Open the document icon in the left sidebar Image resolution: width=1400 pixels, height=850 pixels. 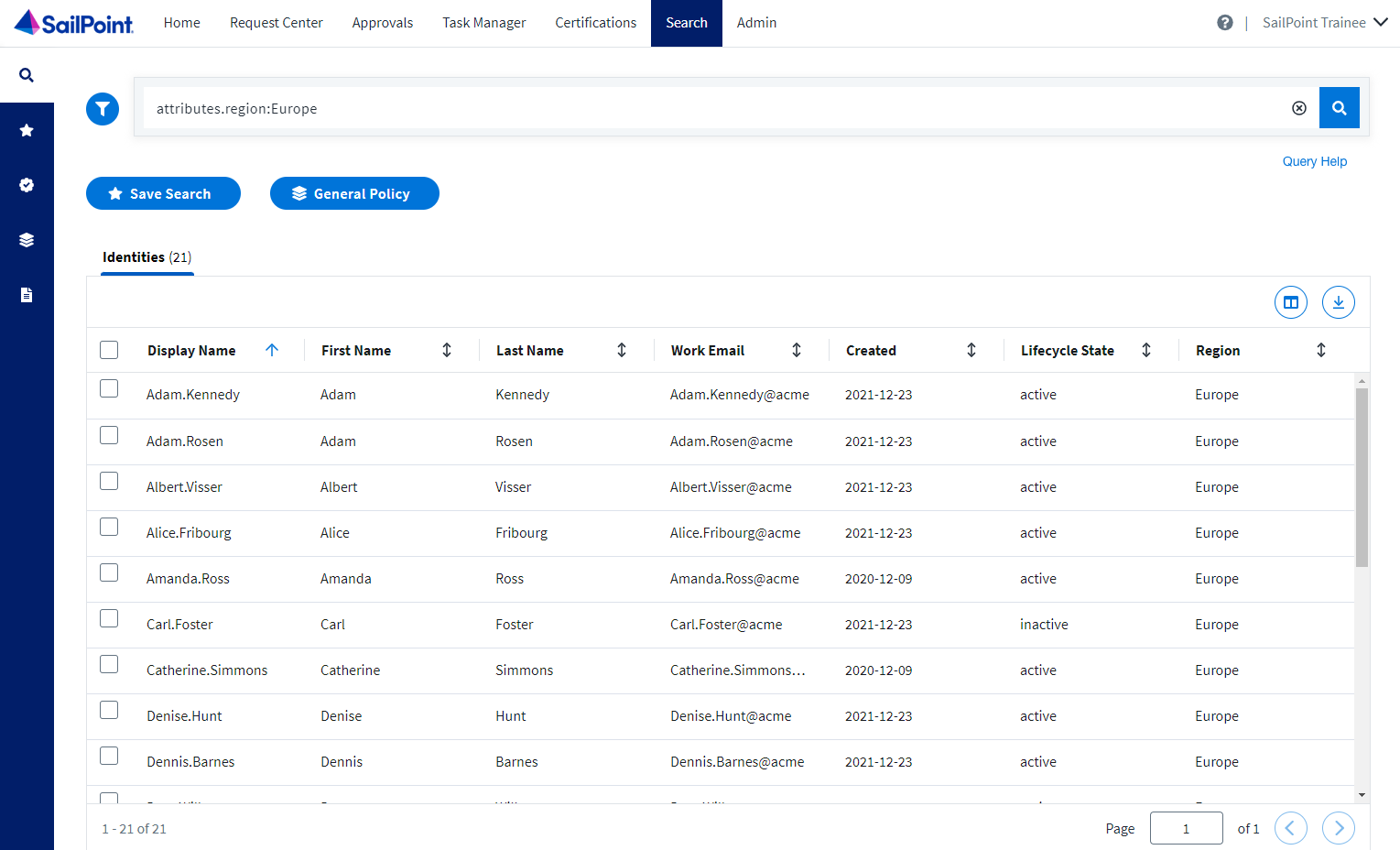27,294
